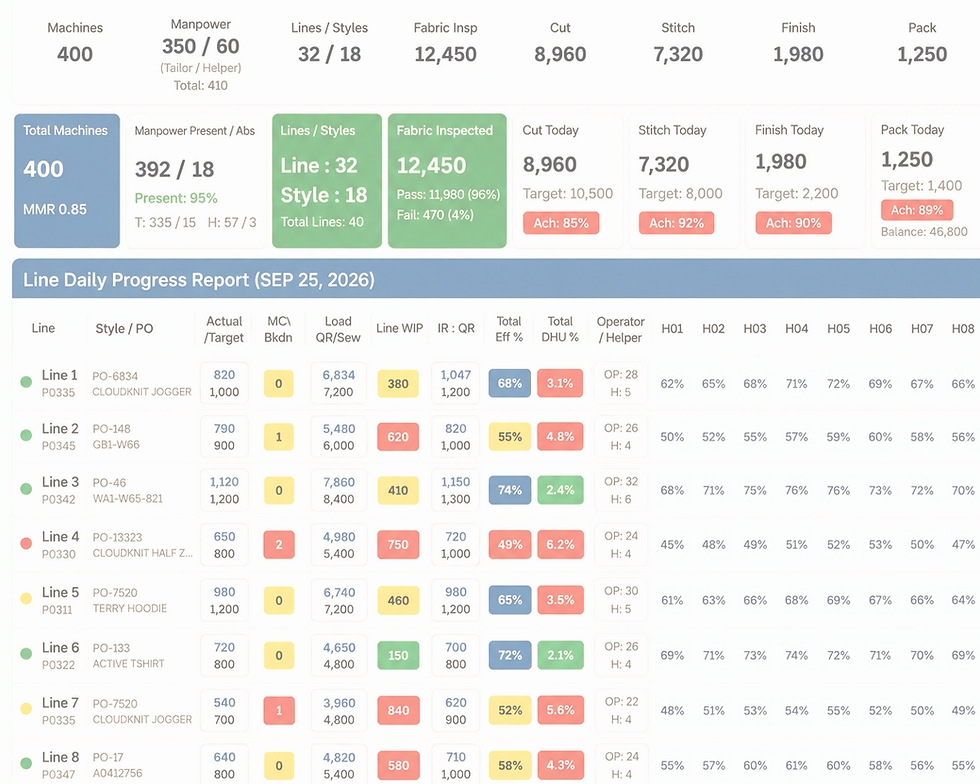The height and width of the screenshot is (784, 980).
Task: Select the Total DHU % column header
Action: coord(560,329)
